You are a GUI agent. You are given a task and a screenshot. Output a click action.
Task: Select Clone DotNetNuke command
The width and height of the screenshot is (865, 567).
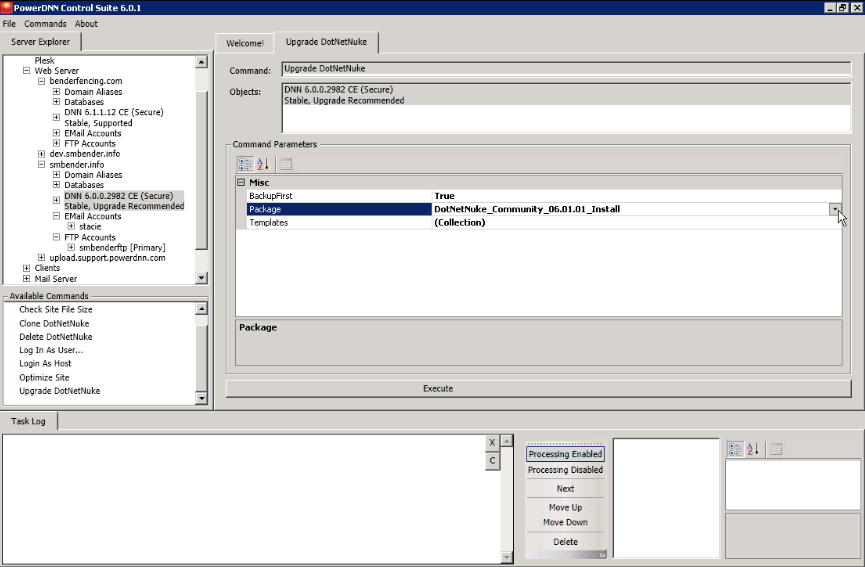pos(54,323)
